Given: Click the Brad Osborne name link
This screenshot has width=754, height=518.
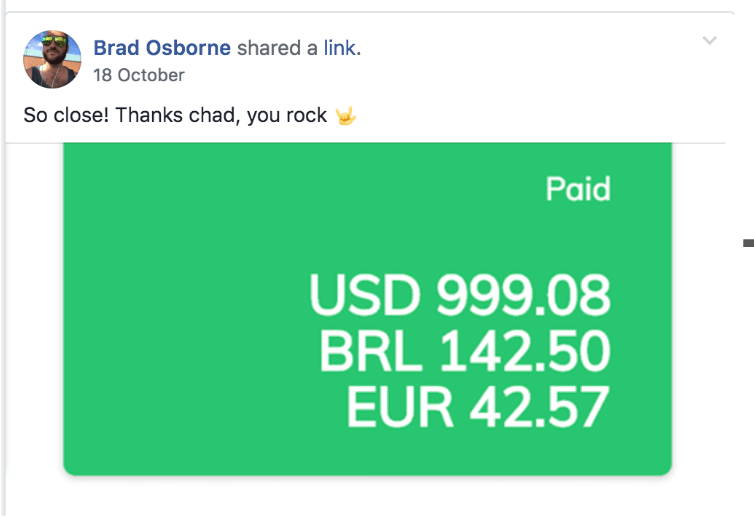Looking at the screenshot, I should coord(162,48).
